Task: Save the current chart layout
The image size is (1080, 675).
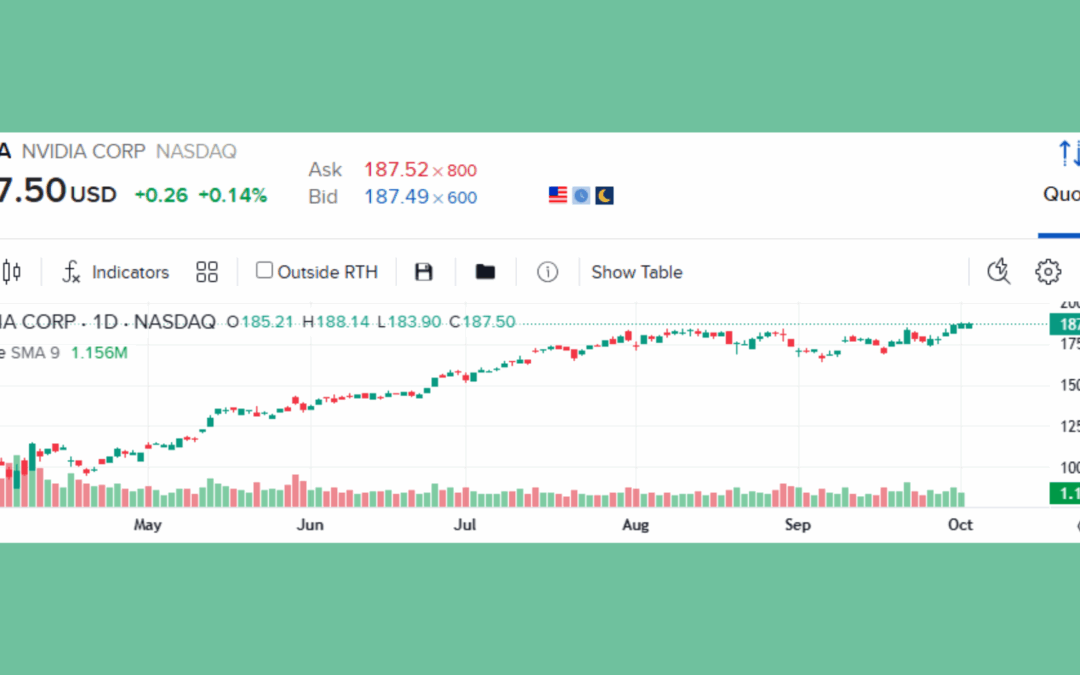Action: coord(423,271)
